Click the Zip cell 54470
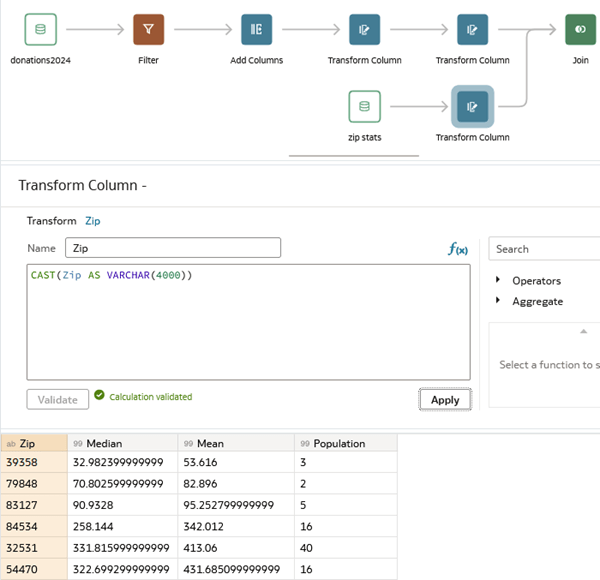600x580 pixels. click(34, 570)
